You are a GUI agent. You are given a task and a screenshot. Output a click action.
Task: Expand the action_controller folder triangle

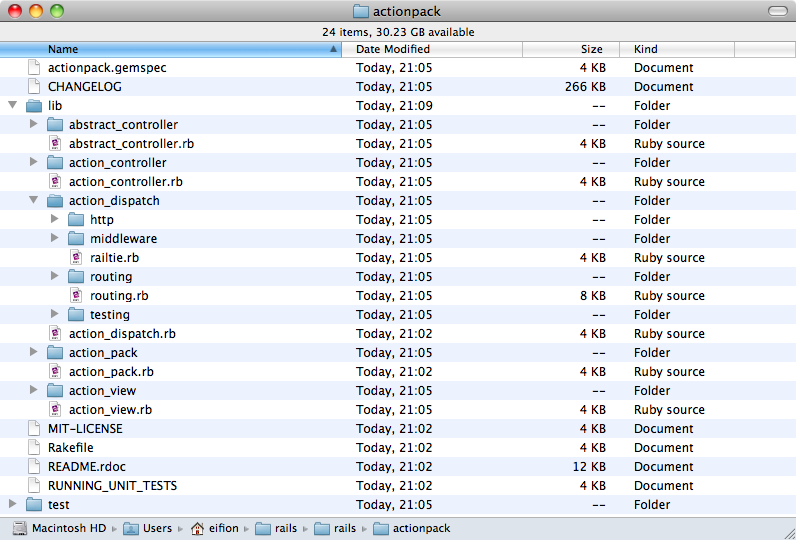(x=34, y=162)
